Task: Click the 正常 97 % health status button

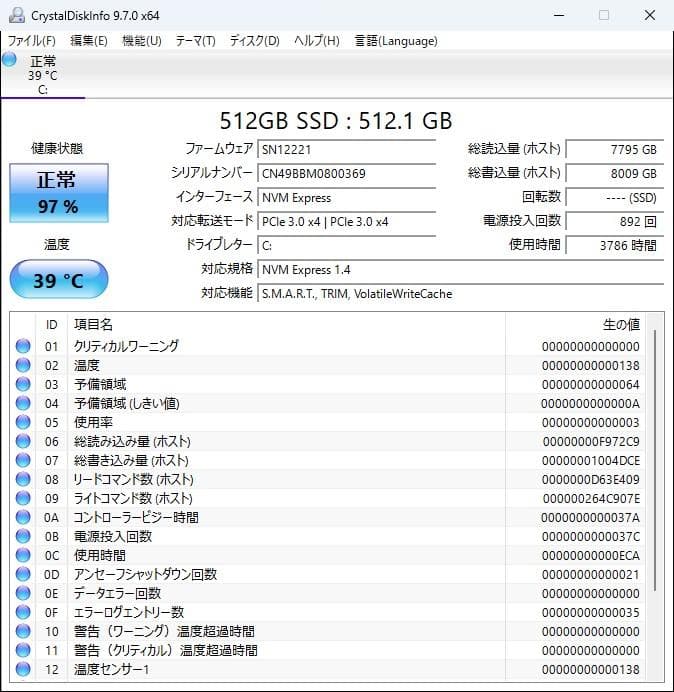Action: pos(59,193)
